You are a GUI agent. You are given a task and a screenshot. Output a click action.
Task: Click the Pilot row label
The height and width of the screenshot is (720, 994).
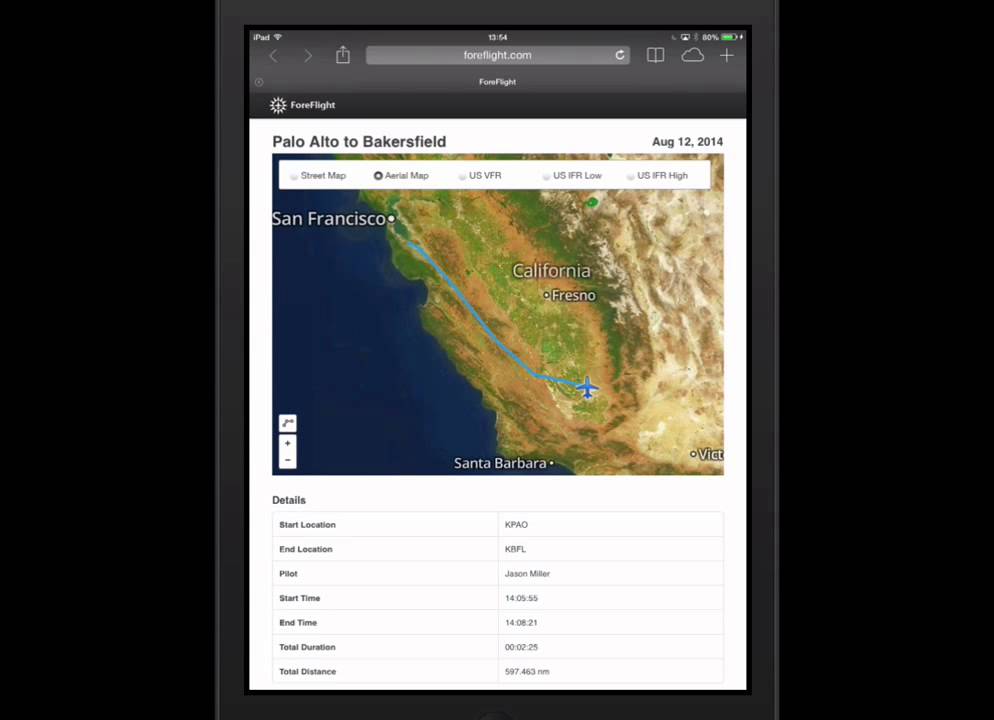tap(288, 574)
